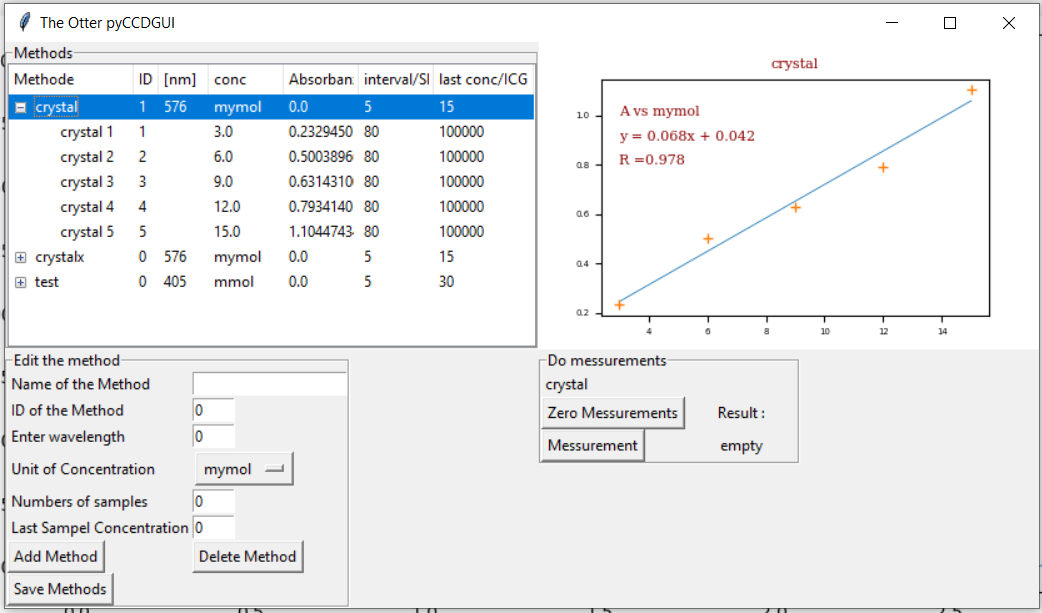Expand the test method tree node
Screen dimensions: 1042x613
[x=21, y=282]
